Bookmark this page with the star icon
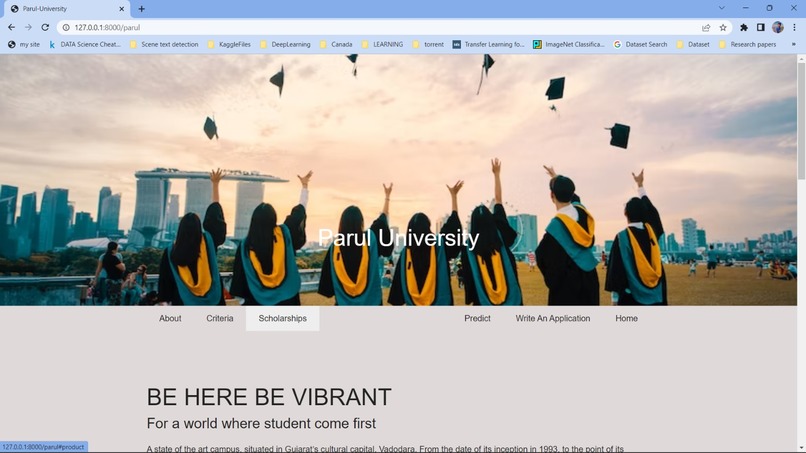 point(723,28)
